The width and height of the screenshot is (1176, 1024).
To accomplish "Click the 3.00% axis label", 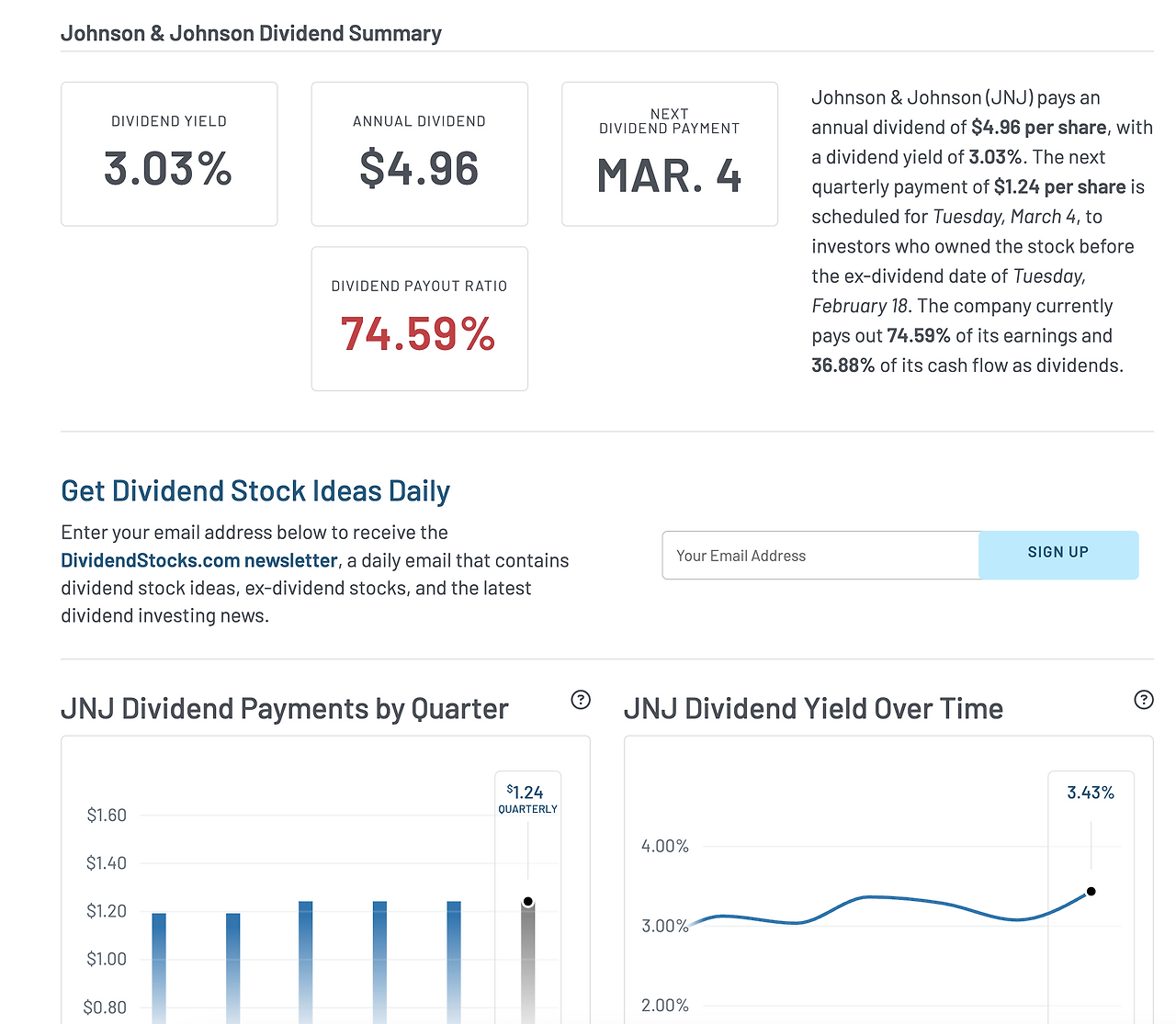I will 665,926.
